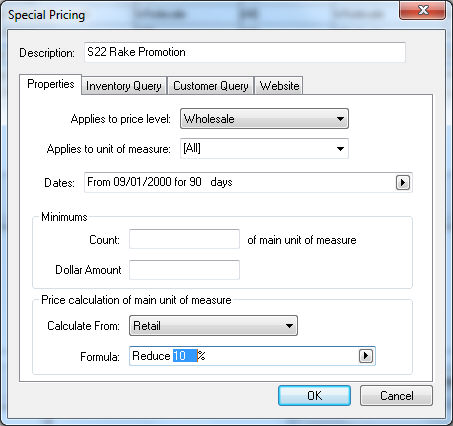The height and width of the screenshot is (426, 453).
Task: Open the Website tab
Action: point(279,86)
